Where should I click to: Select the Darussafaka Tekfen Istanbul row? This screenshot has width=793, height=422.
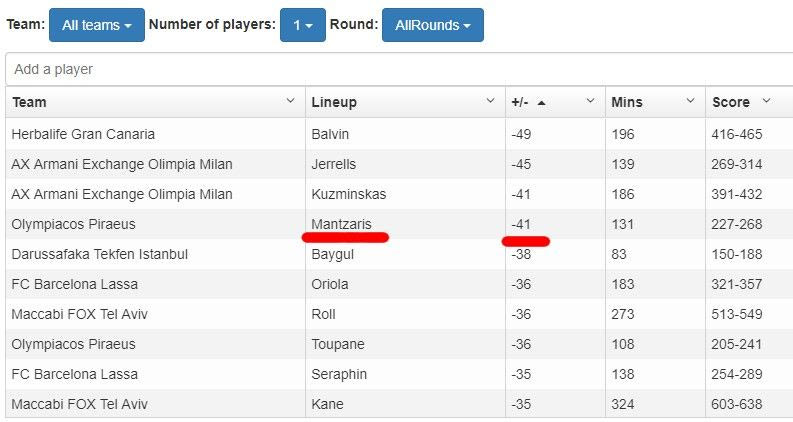click(x=99, y=254)
